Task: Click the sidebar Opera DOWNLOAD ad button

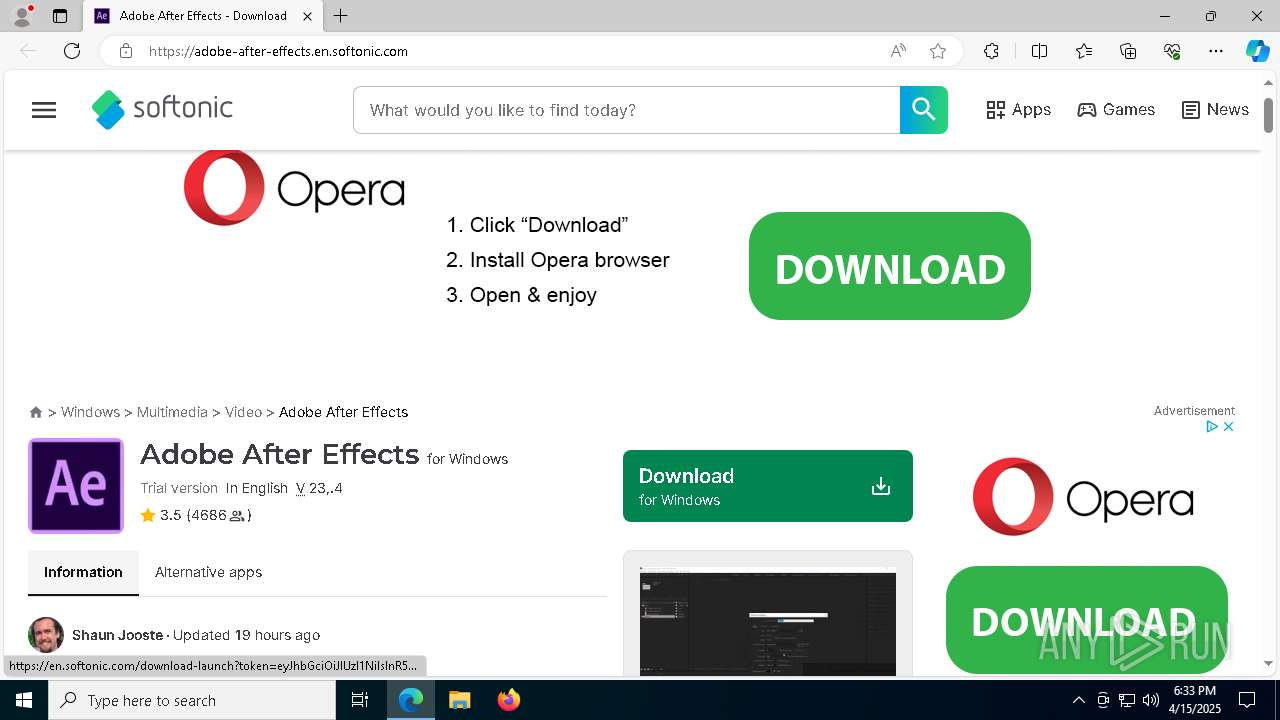Action: (1087, 620)
